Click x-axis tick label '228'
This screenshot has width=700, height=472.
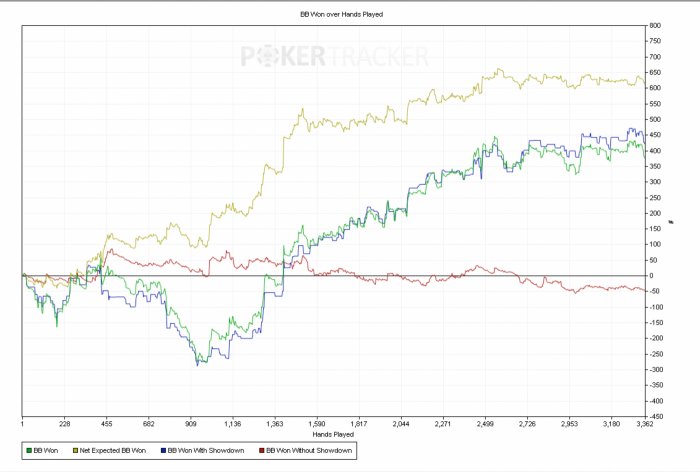click(64, 424)
